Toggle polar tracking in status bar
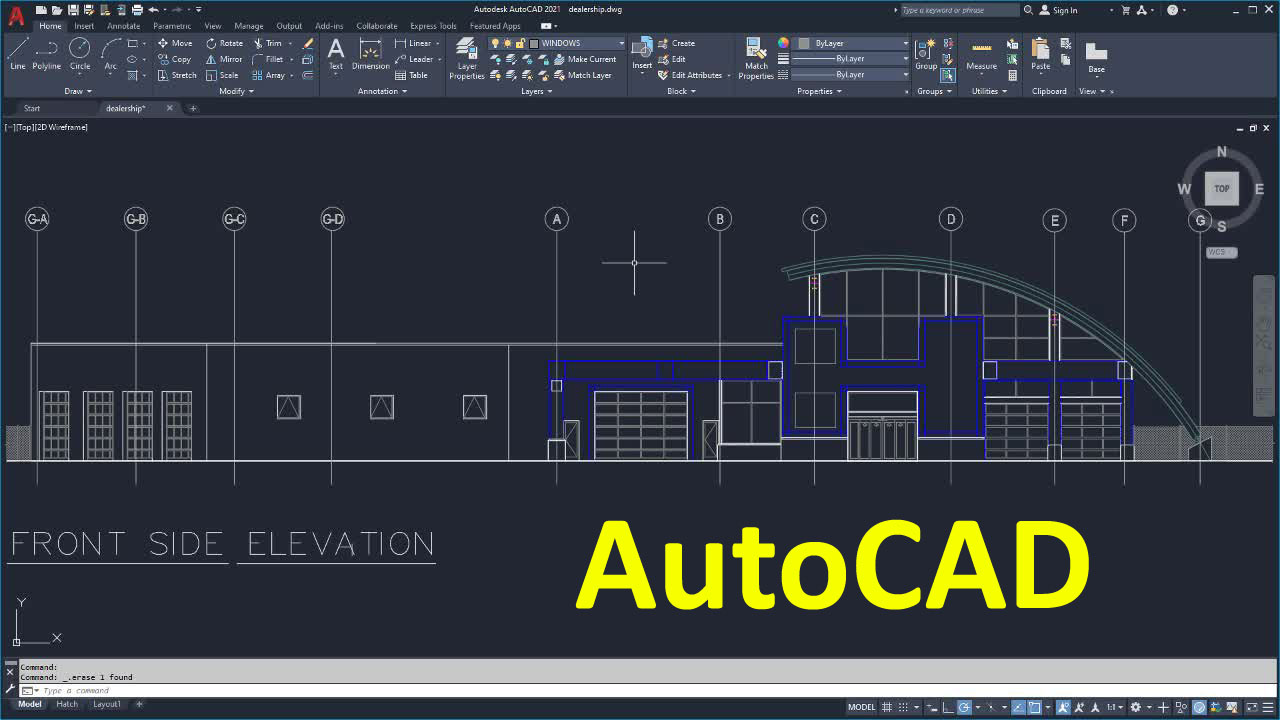This screenshot has height=720, width=1280. coord(964,707)
